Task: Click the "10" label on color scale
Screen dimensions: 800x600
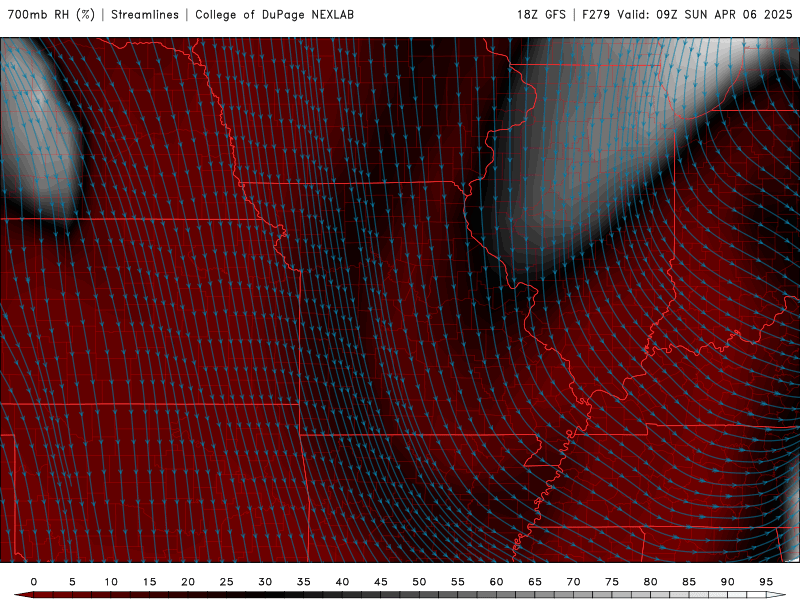Action: coord(111,582)
